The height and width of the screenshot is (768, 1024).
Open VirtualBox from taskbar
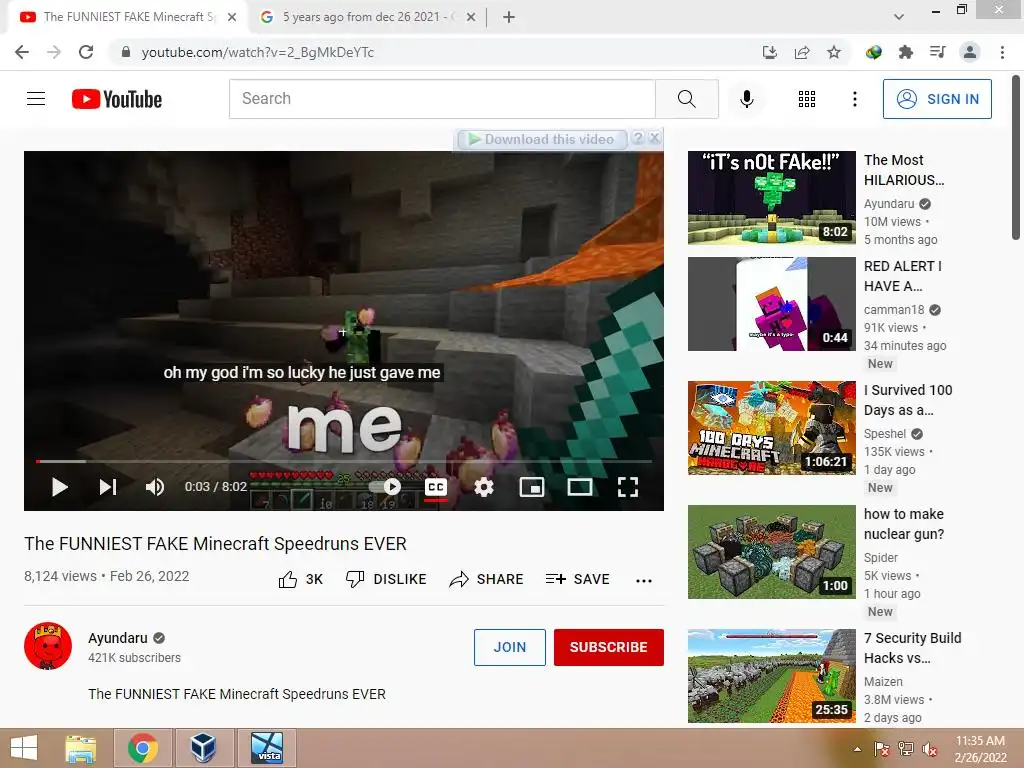(x=203, y=748)
